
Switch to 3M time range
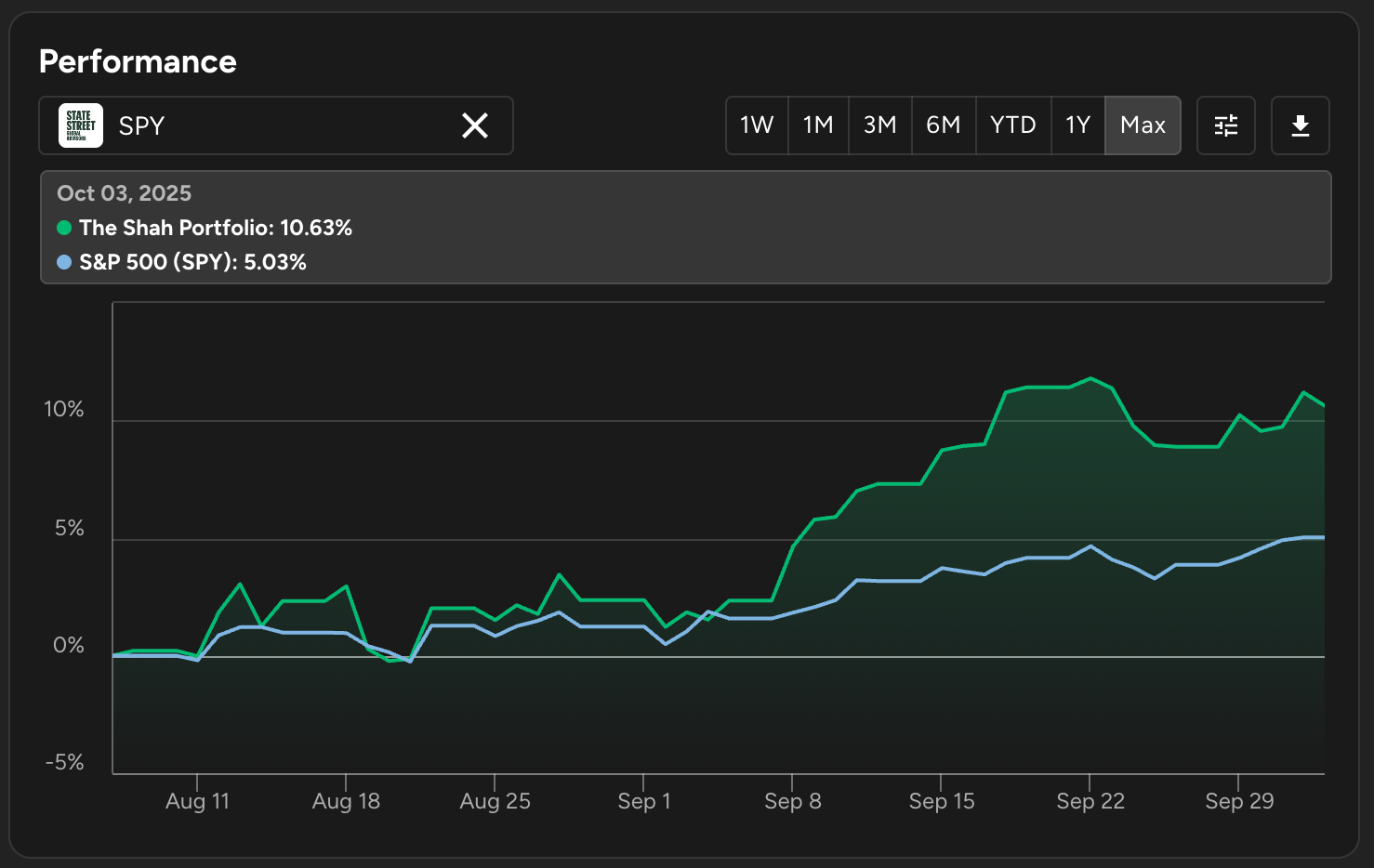880,125
